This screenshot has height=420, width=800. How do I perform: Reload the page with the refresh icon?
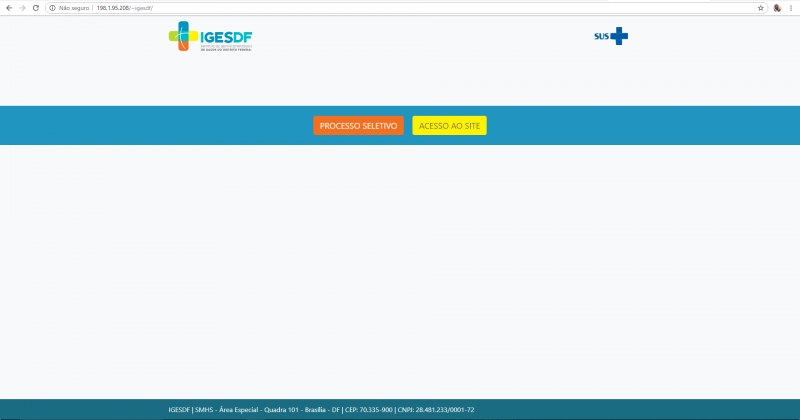[36, 7]
